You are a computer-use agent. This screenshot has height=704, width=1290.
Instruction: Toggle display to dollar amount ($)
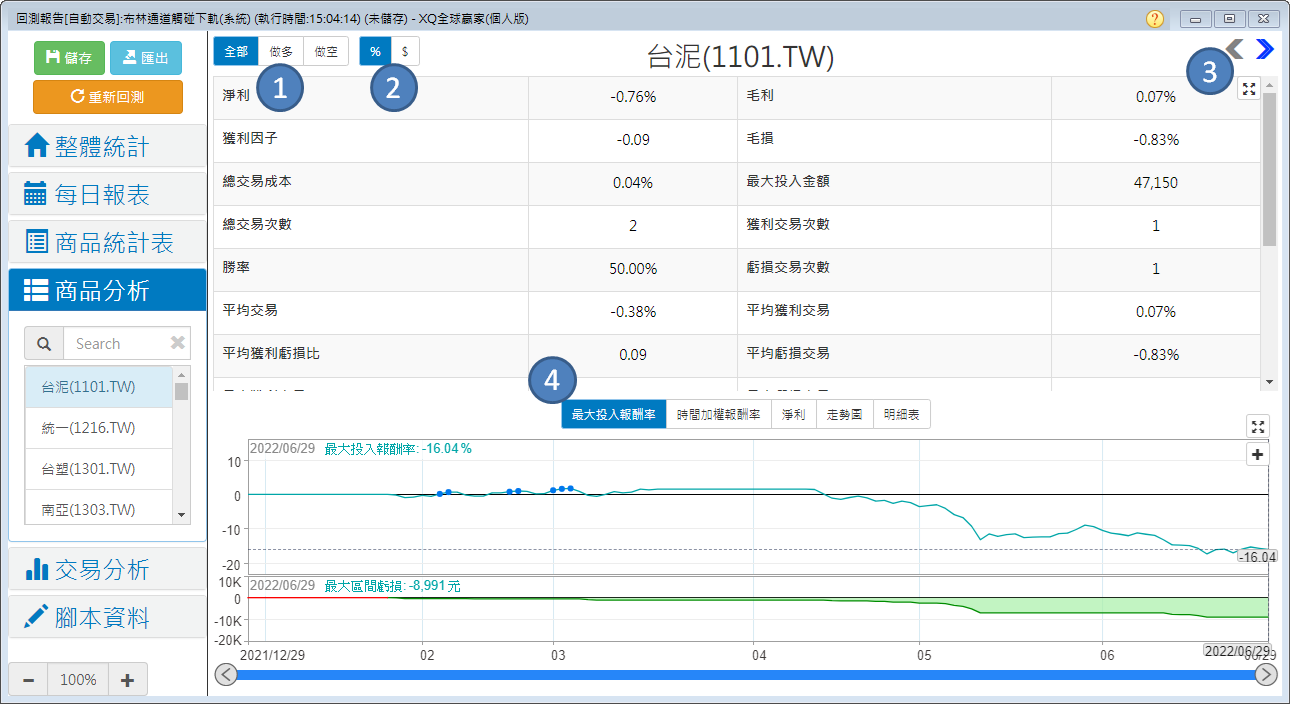coord(405,51)
